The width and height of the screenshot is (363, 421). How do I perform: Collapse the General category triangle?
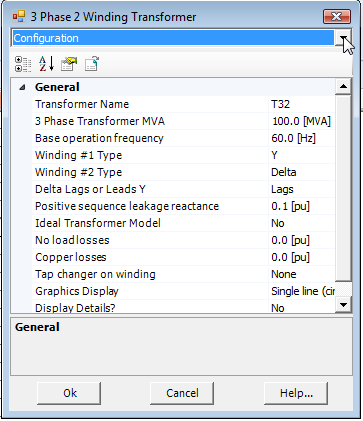point(22,88)
